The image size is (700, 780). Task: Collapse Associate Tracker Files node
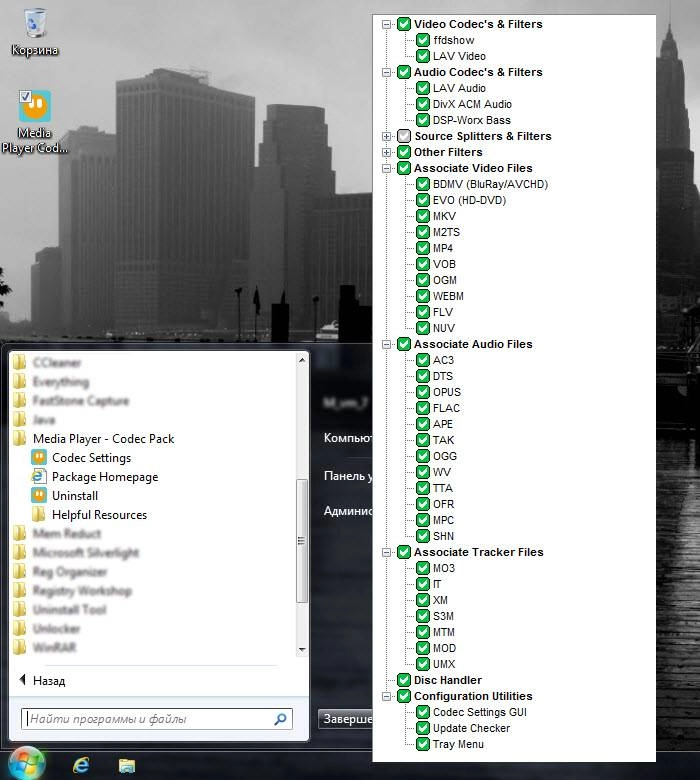(x=386, y=552)
